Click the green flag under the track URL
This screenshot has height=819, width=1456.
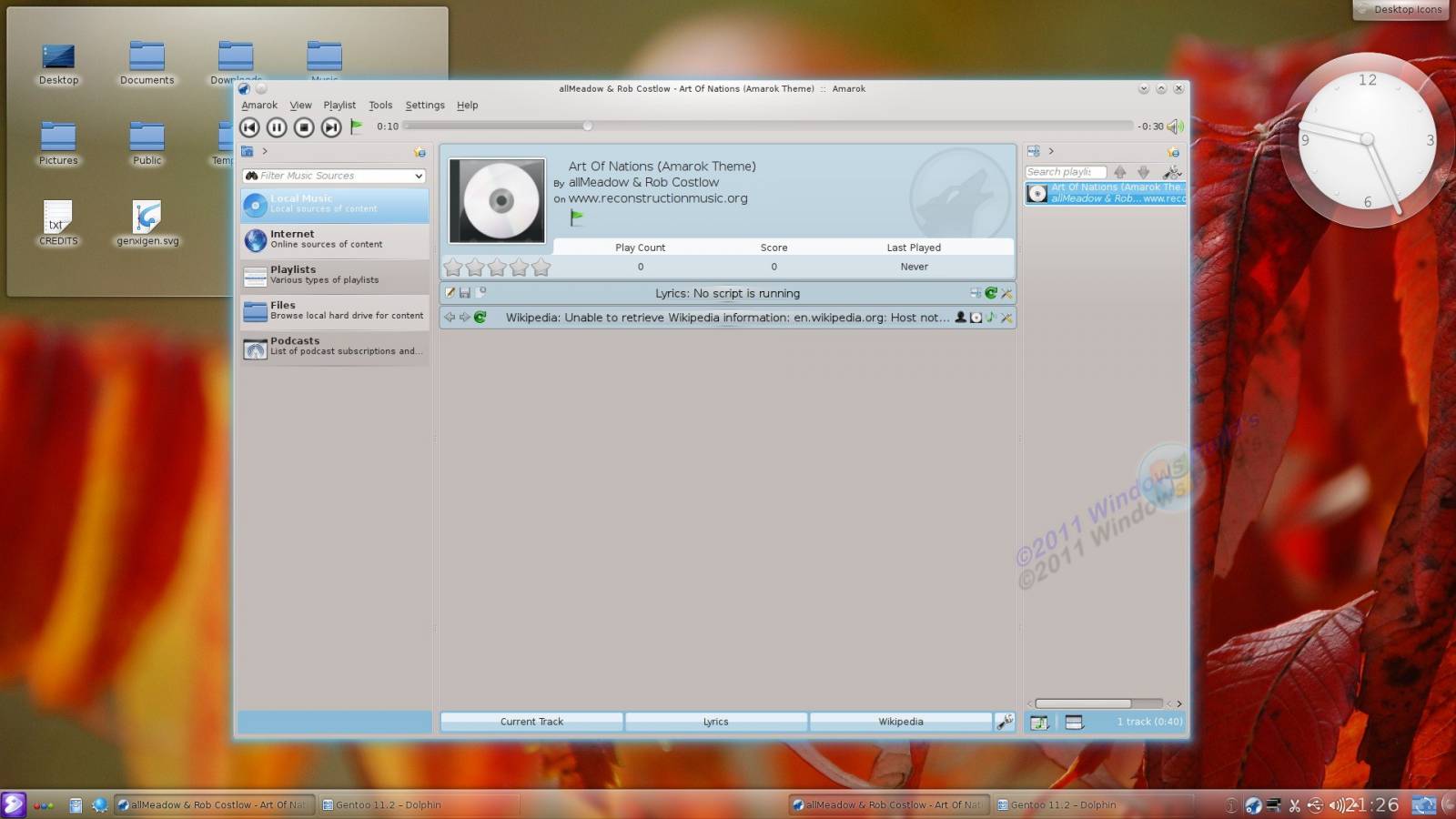[576, 217]
